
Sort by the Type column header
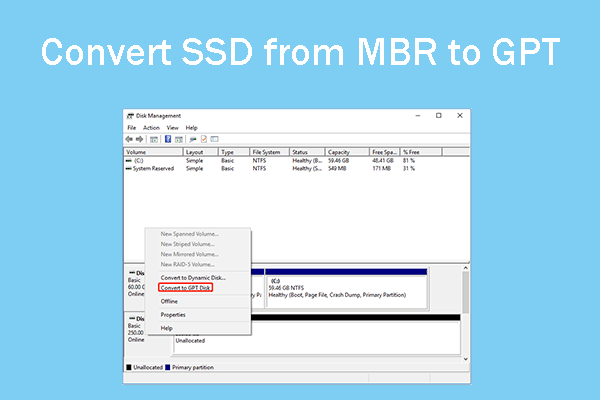click(234, 152)
